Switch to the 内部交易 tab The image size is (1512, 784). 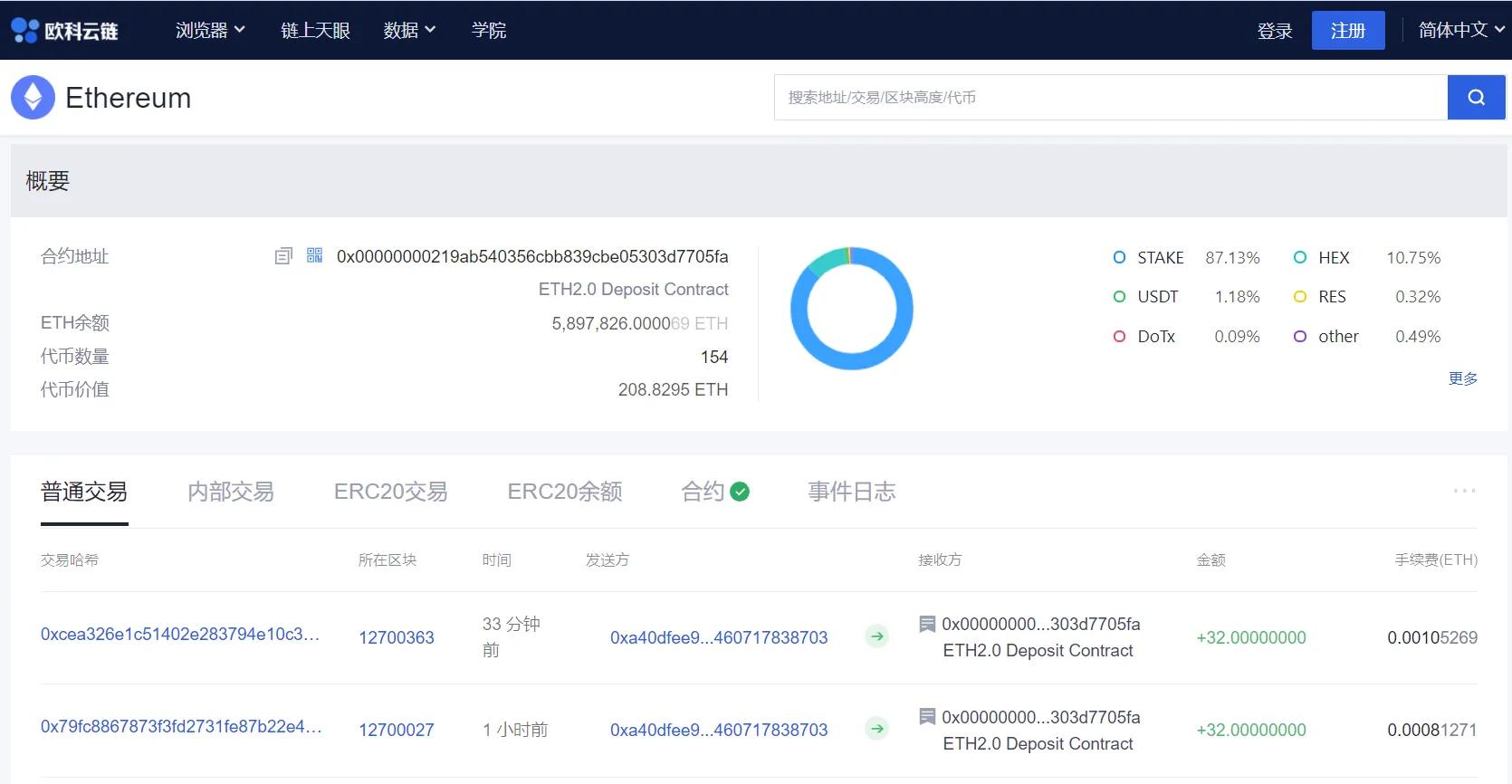231,492
